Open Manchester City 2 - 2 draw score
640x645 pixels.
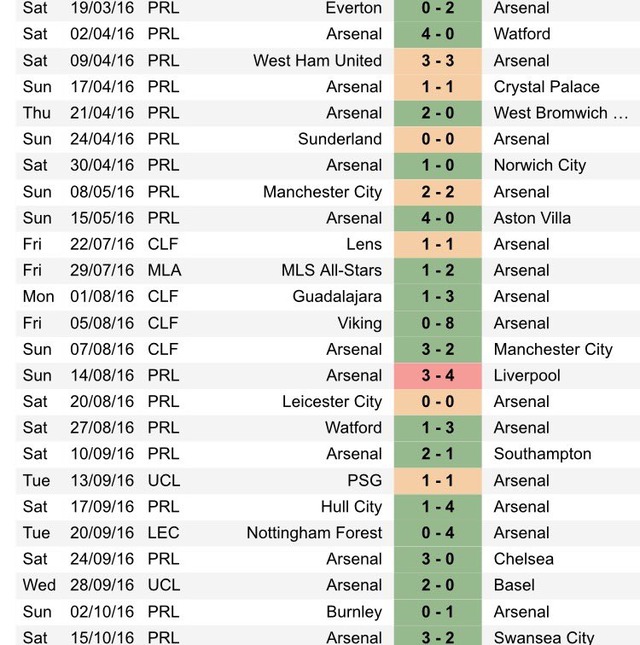pyautogui.click(x=438, y=192)
